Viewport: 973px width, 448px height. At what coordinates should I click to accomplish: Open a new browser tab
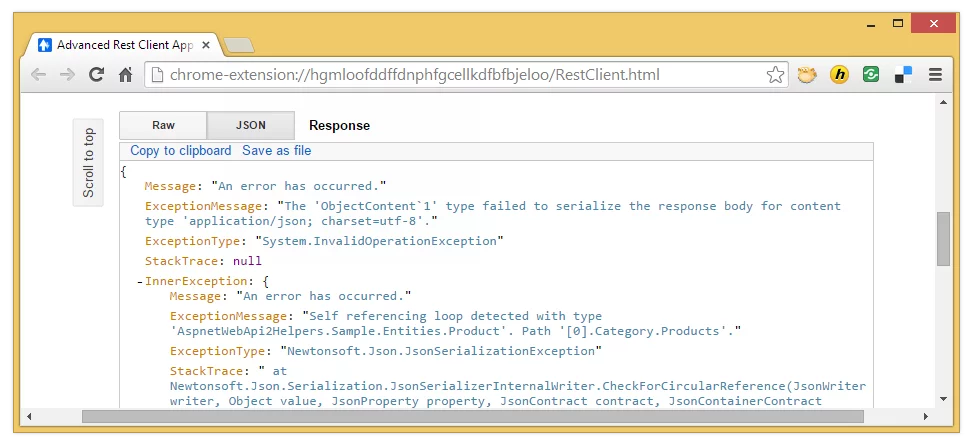238,45
